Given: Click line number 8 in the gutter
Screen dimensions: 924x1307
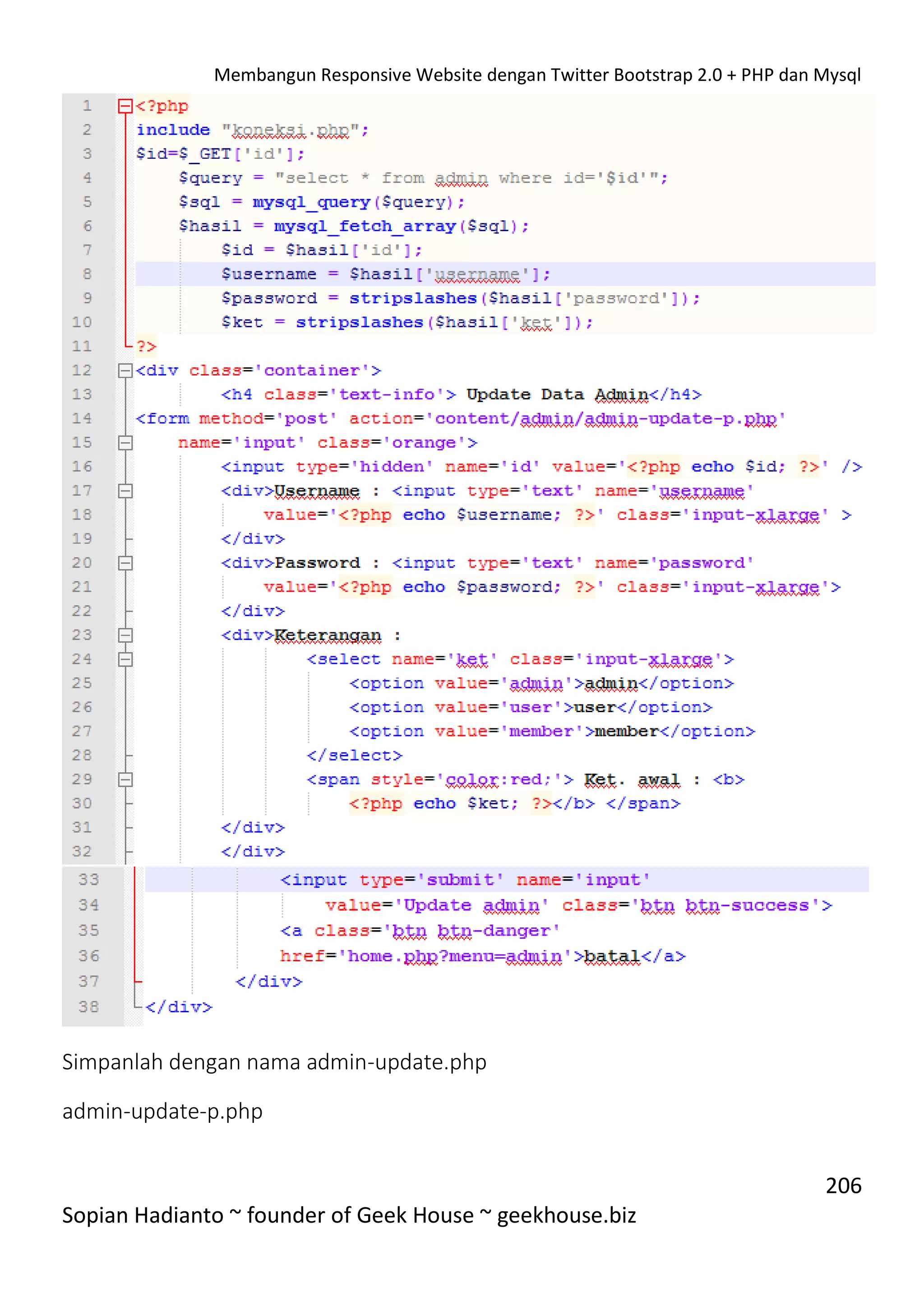Looking at the screenshot, I should point(87,274).
